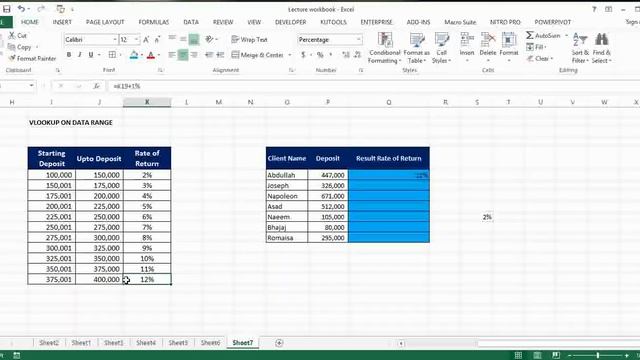Open the INSERT ribbon tab
Image resolution: width=640 pixels, height=360 pixels.
(x=62, y=22)
